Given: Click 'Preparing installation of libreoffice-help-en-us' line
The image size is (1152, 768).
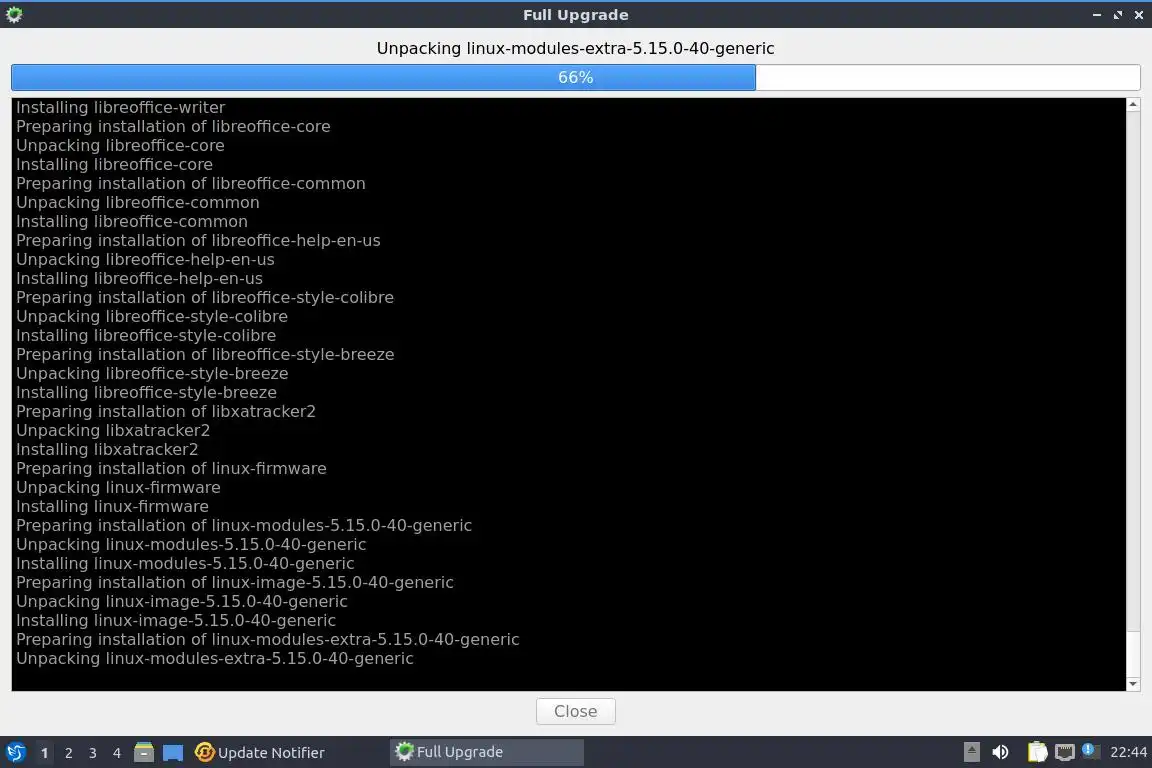Looking at the screenshot, I should (x=198, y=241).
